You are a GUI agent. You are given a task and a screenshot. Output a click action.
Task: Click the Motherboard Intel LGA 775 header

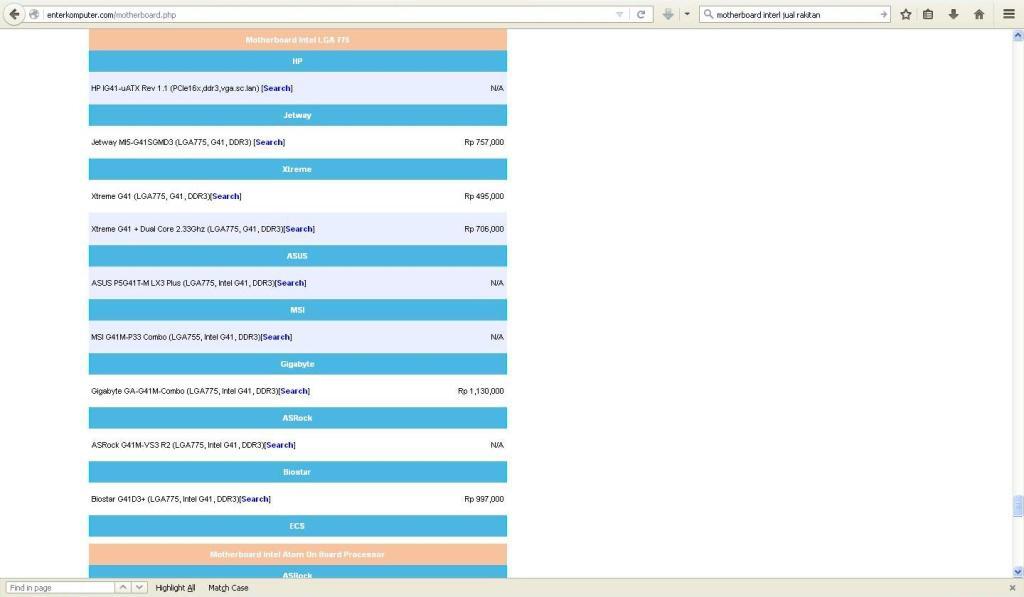[298, 40]
